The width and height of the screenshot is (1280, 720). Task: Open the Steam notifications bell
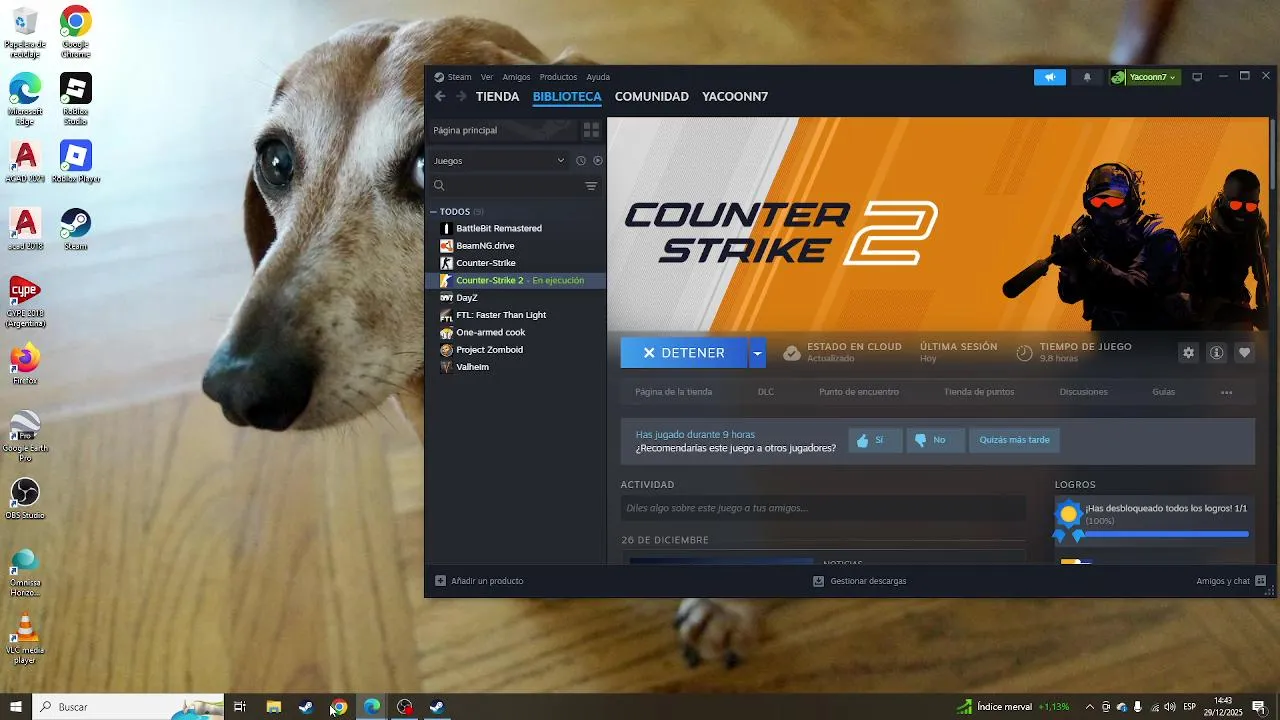[x=1087, y=77]
